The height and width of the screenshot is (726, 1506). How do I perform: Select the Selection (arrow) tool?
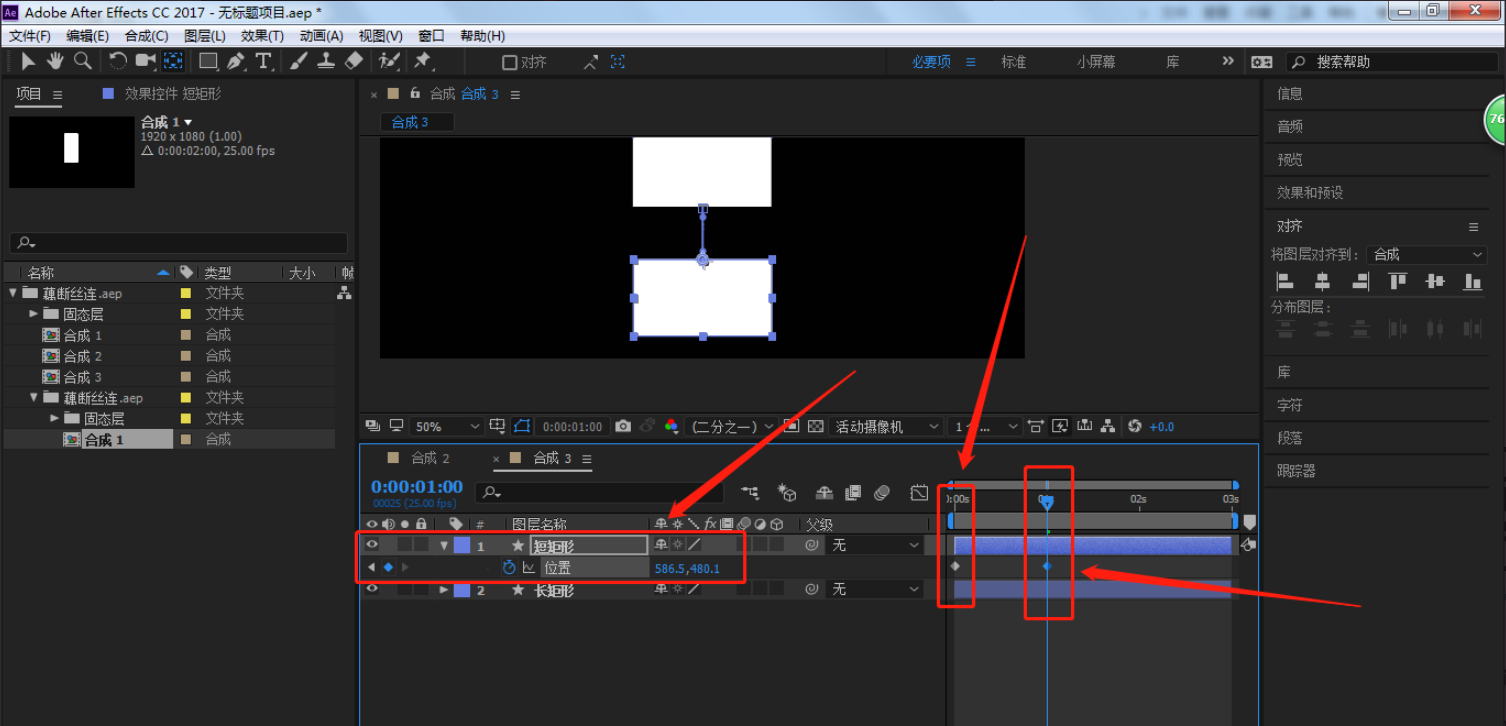click(29, 61)
